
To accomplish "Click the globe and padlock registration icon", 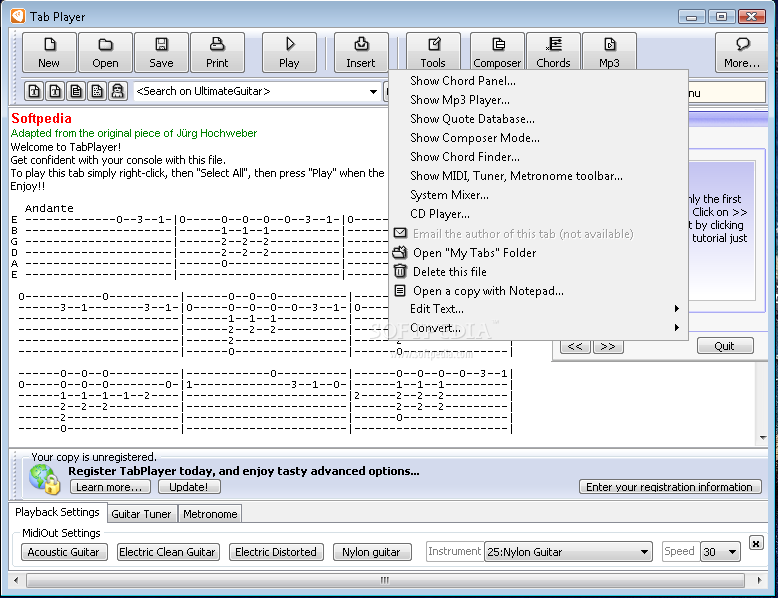I will [x=45, y=479].
